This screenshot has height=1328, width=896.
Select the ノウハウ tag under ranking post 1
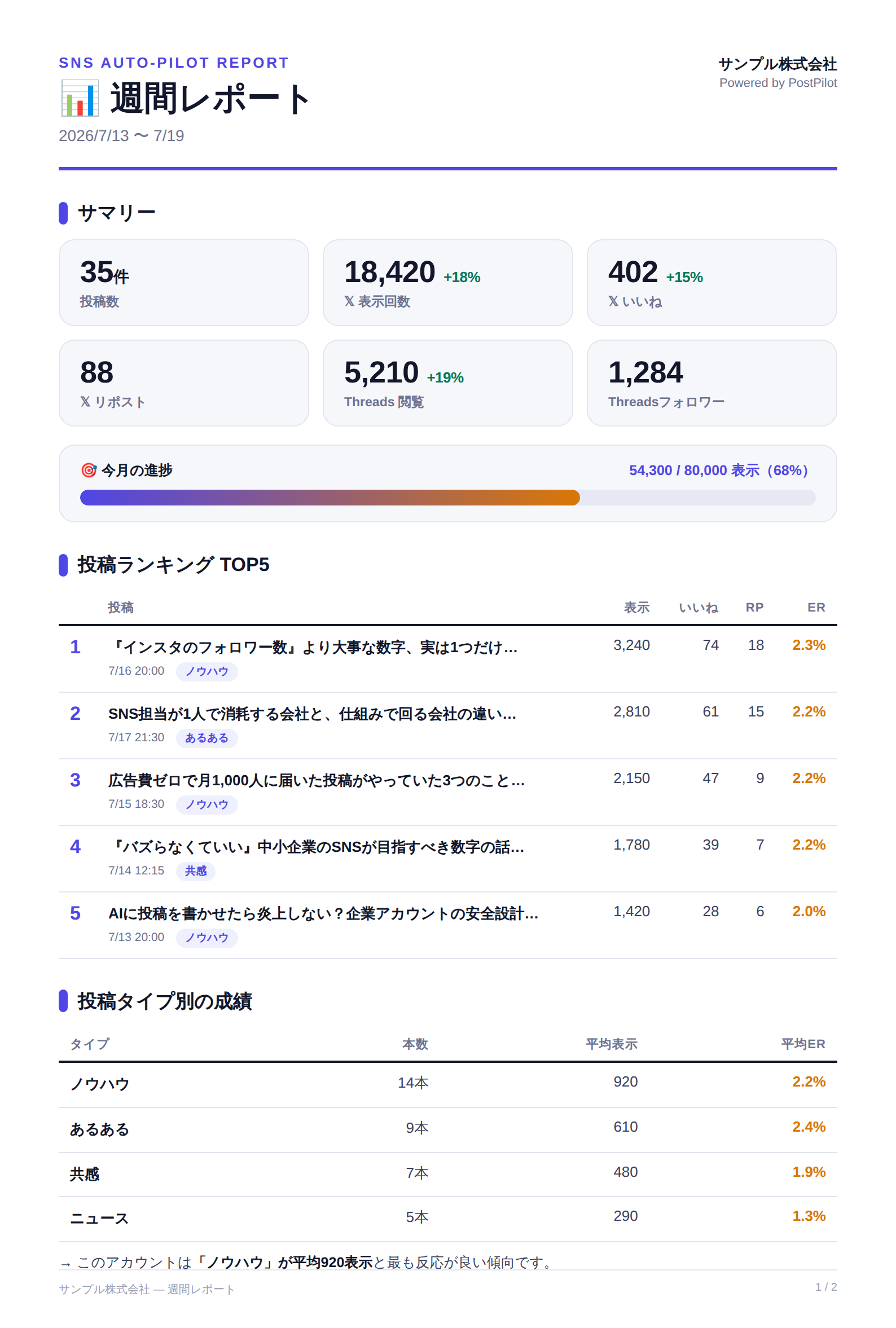pyautogui.click(x=207, y=671)
